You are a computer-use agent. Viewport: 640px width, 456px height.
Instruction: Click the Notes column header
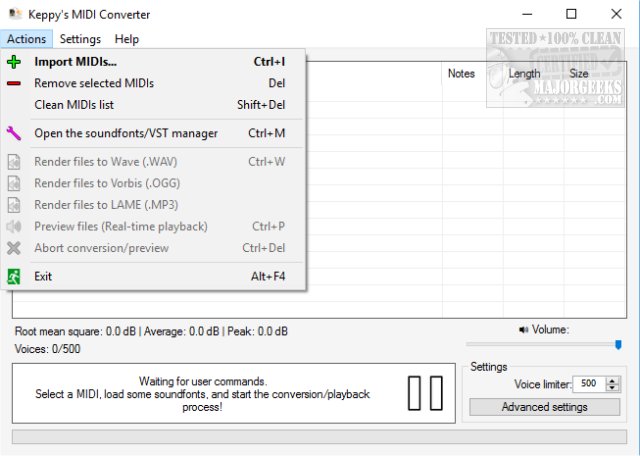pyautogui.click(x=473, y=73)
